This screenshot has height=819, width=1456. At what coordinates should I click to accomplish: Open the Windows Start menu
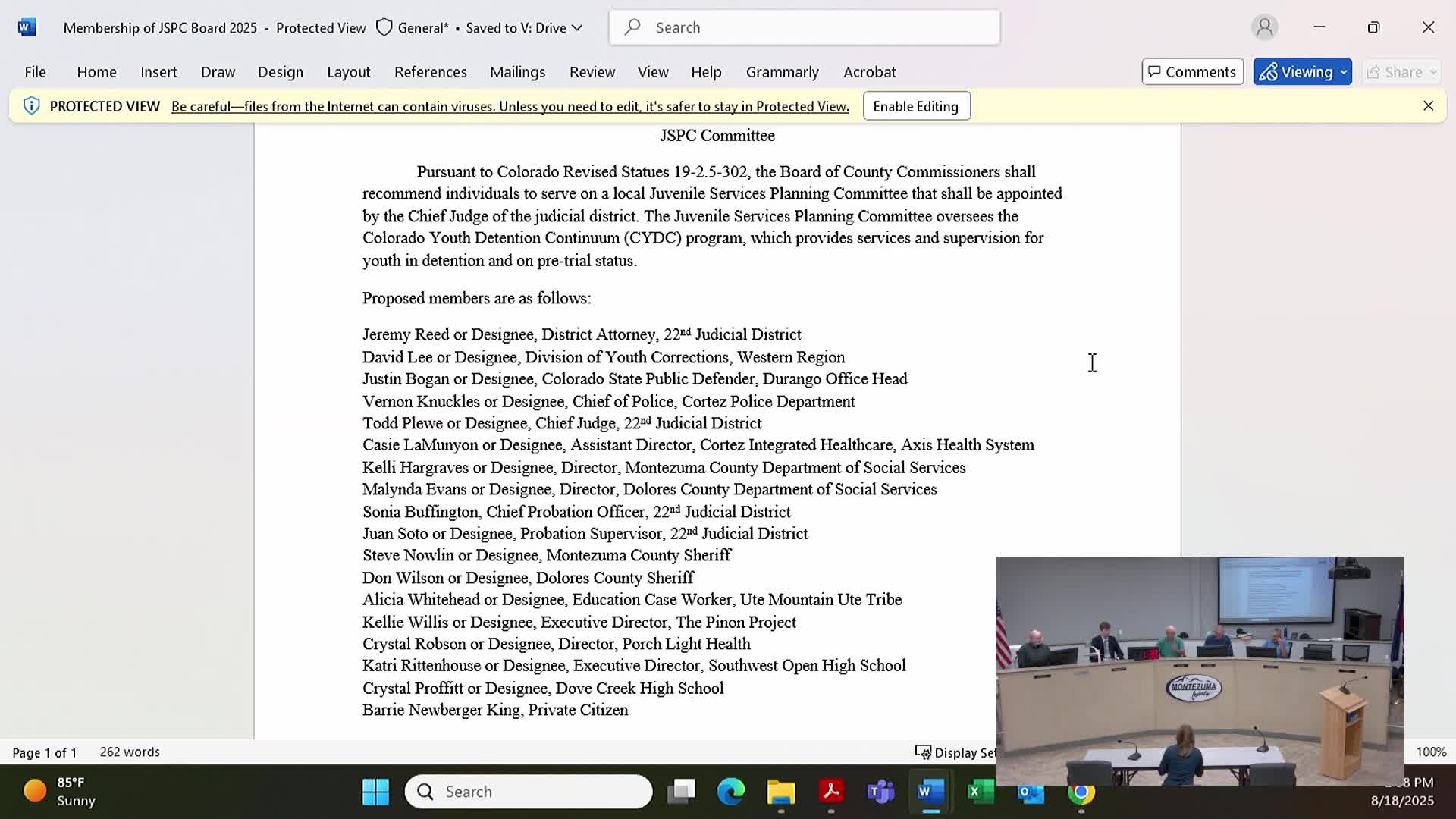pos(375,792)
